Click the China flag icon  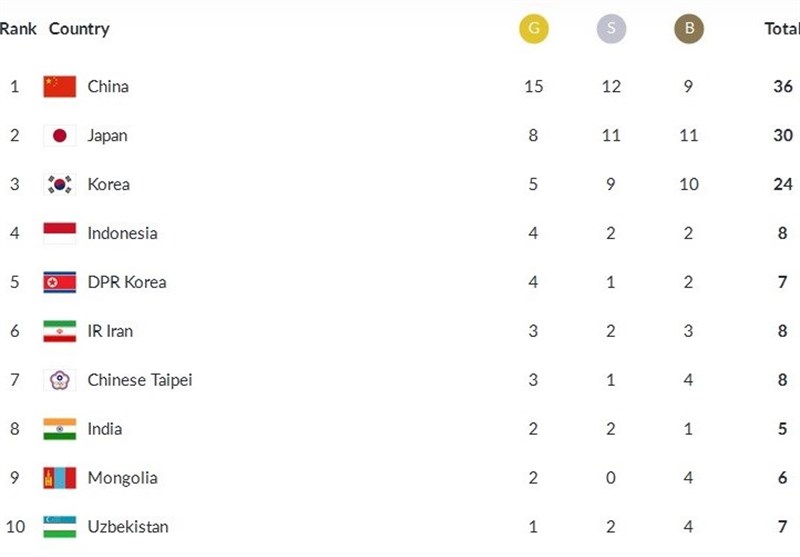tap(60, 86)
